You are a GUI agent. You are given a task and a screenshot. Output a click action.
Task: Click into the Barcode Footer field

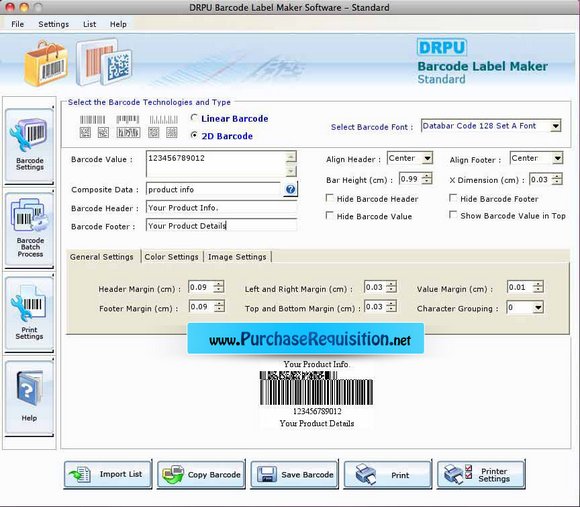tap(221, 226)
